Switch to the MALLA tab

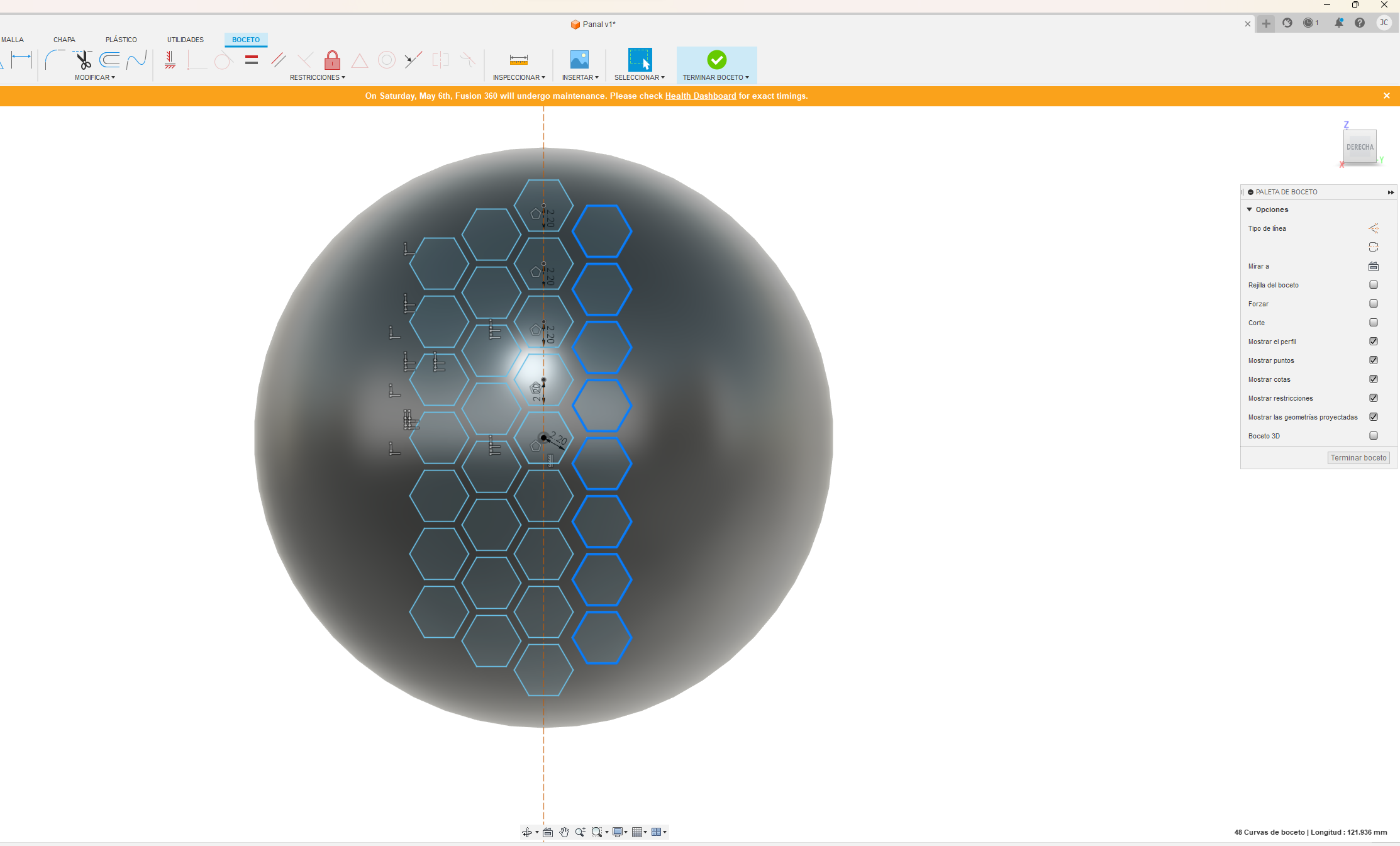(x=12, y=40)
